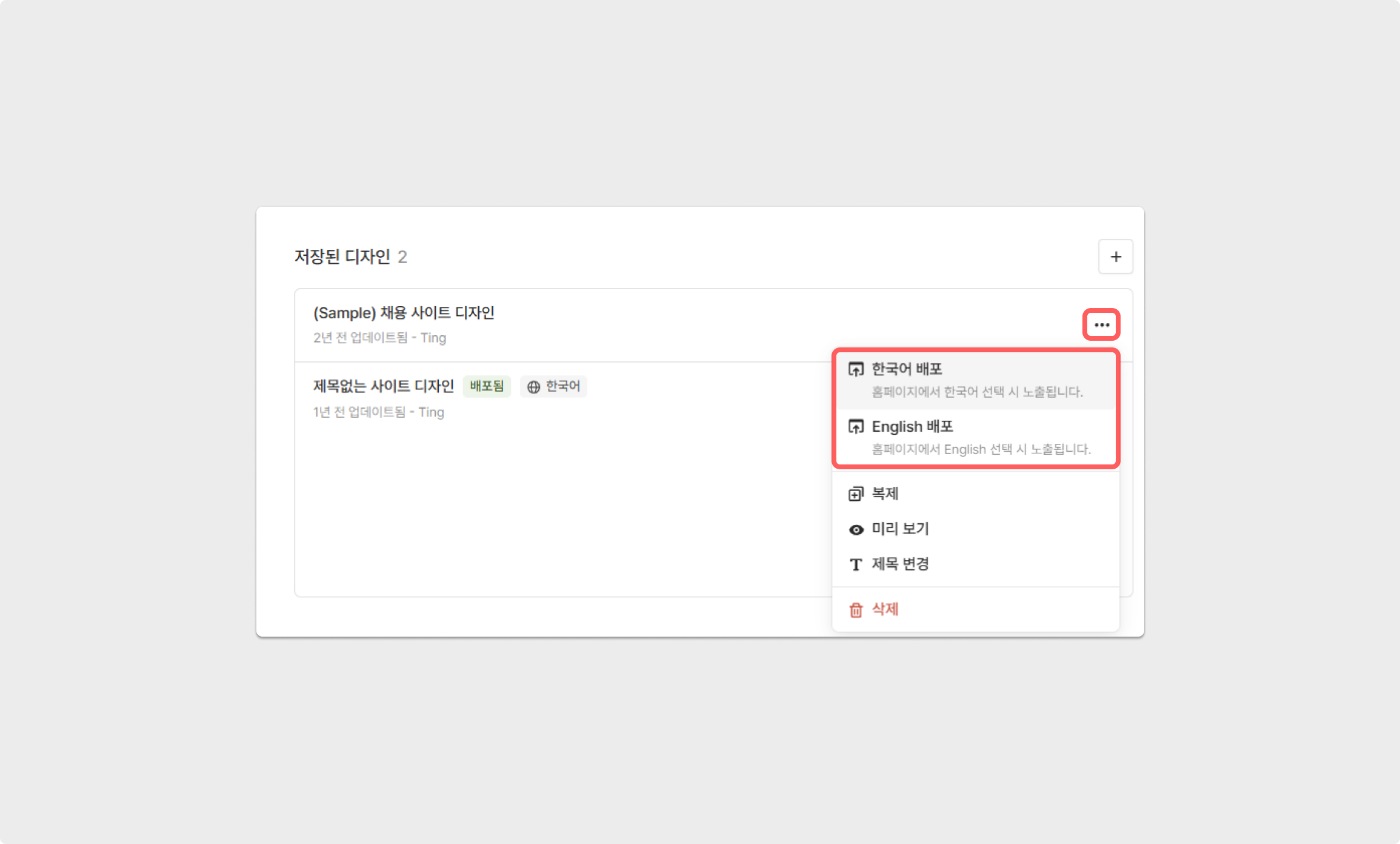
Task: Choose 삭제 to delete the design
Action: pyautogui.click(x=885, y=609)
